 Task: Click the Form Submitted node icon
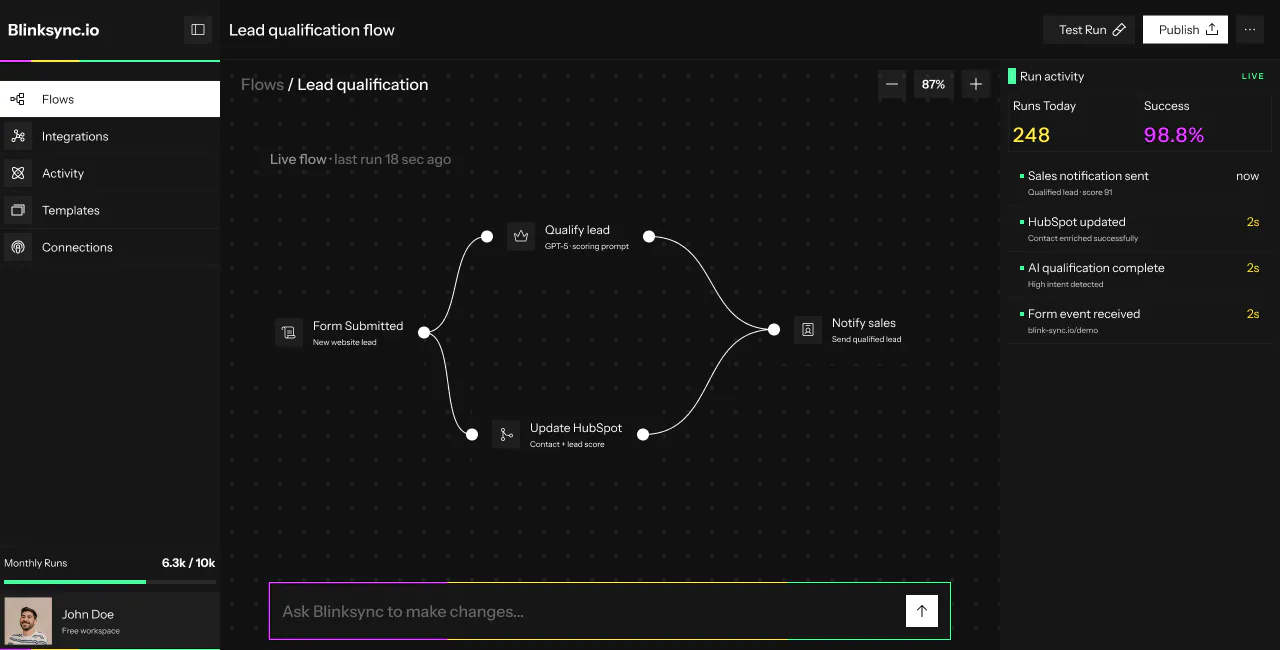[289, 332]
